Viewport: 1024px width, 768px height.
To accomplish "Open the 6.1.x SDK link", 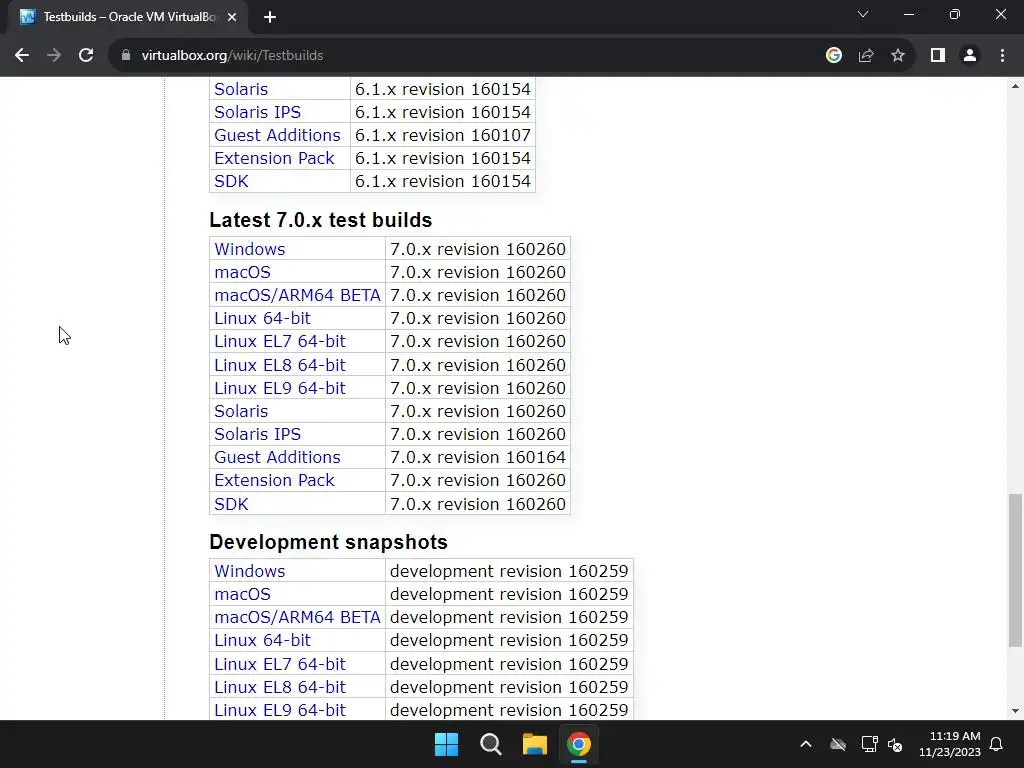I will pyautogui.click(x=231, y=182).
